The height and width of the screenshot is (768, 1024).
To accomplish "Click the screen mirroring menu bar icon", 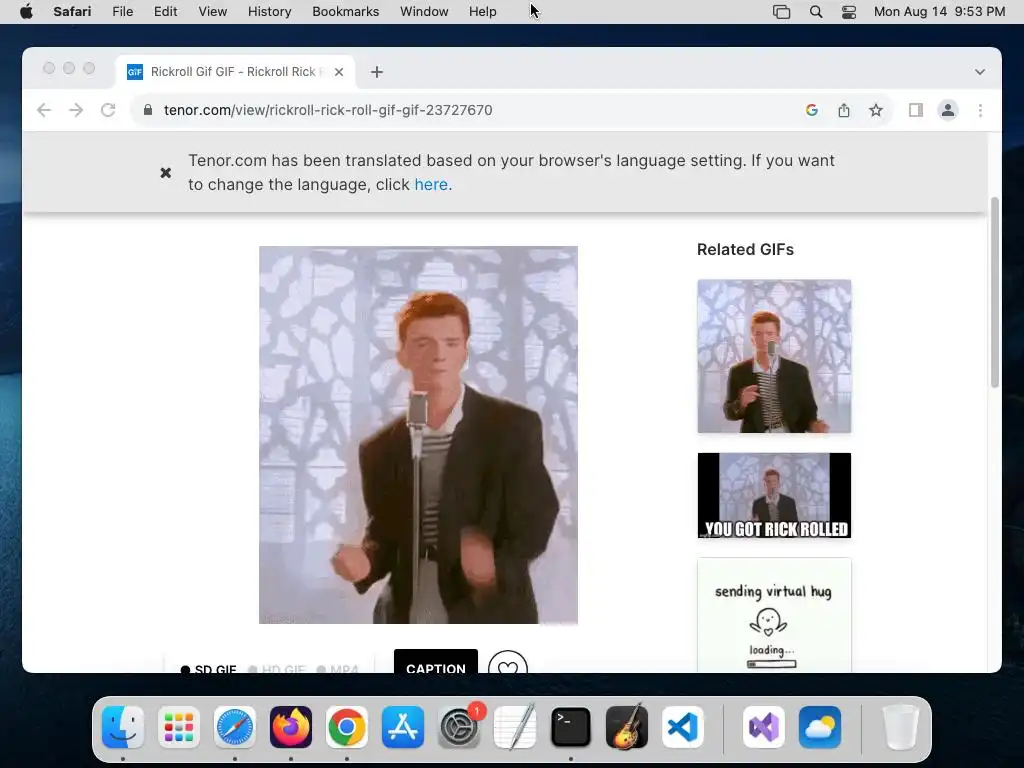I will pyautogui.click(x=782, y=12).
